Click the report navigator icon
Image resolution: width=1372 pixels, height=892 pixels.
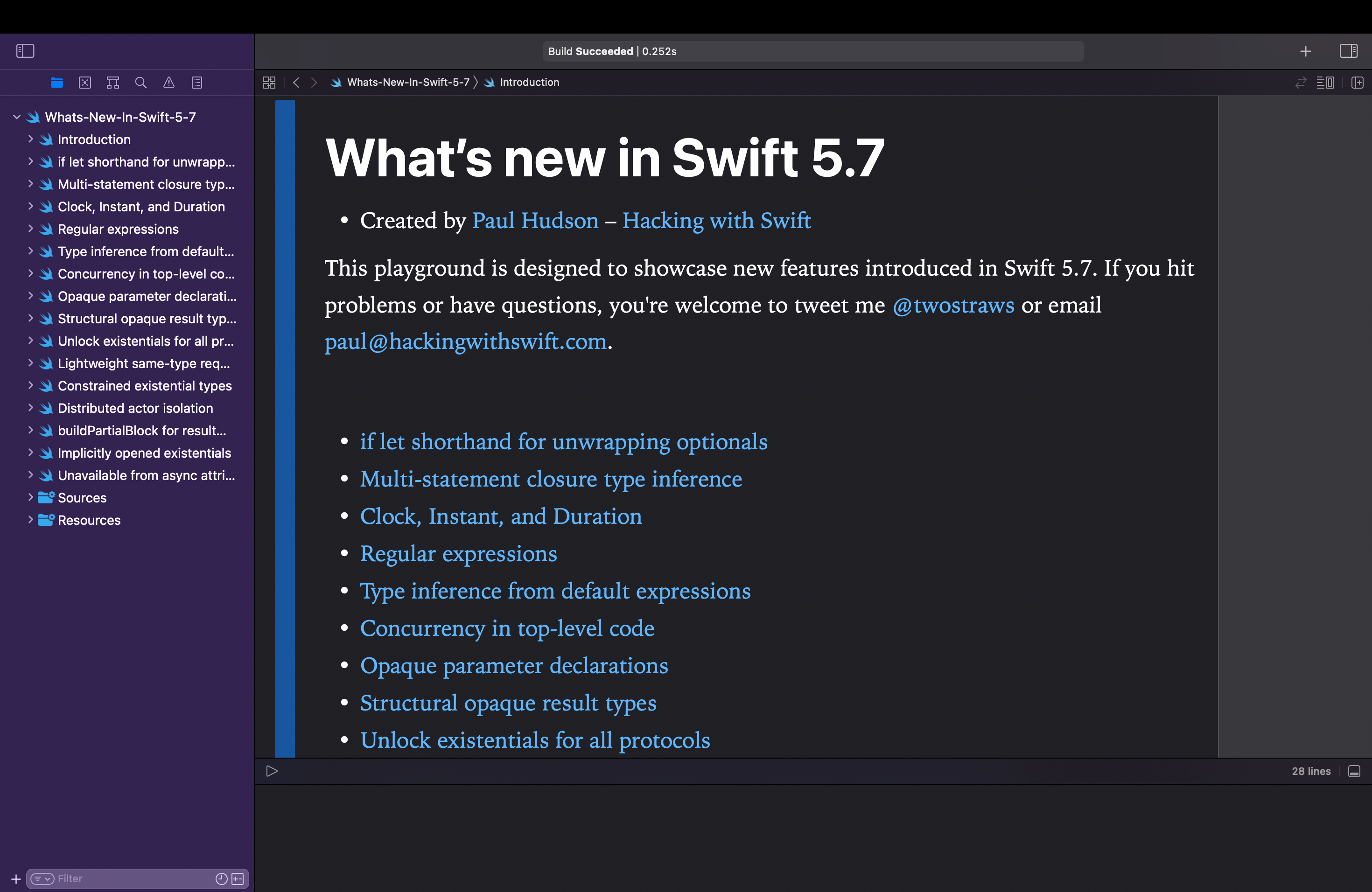coord(197,82)
